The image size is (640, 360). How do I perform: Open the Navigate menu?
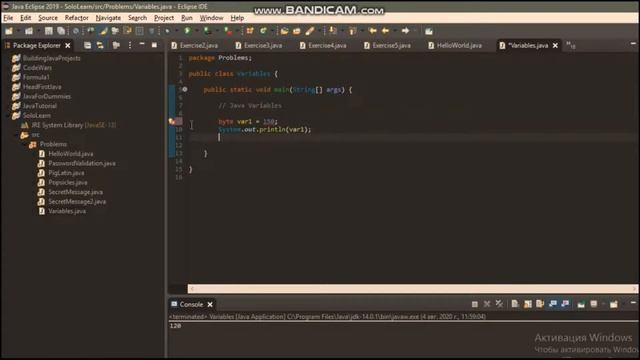coord(108,18)
